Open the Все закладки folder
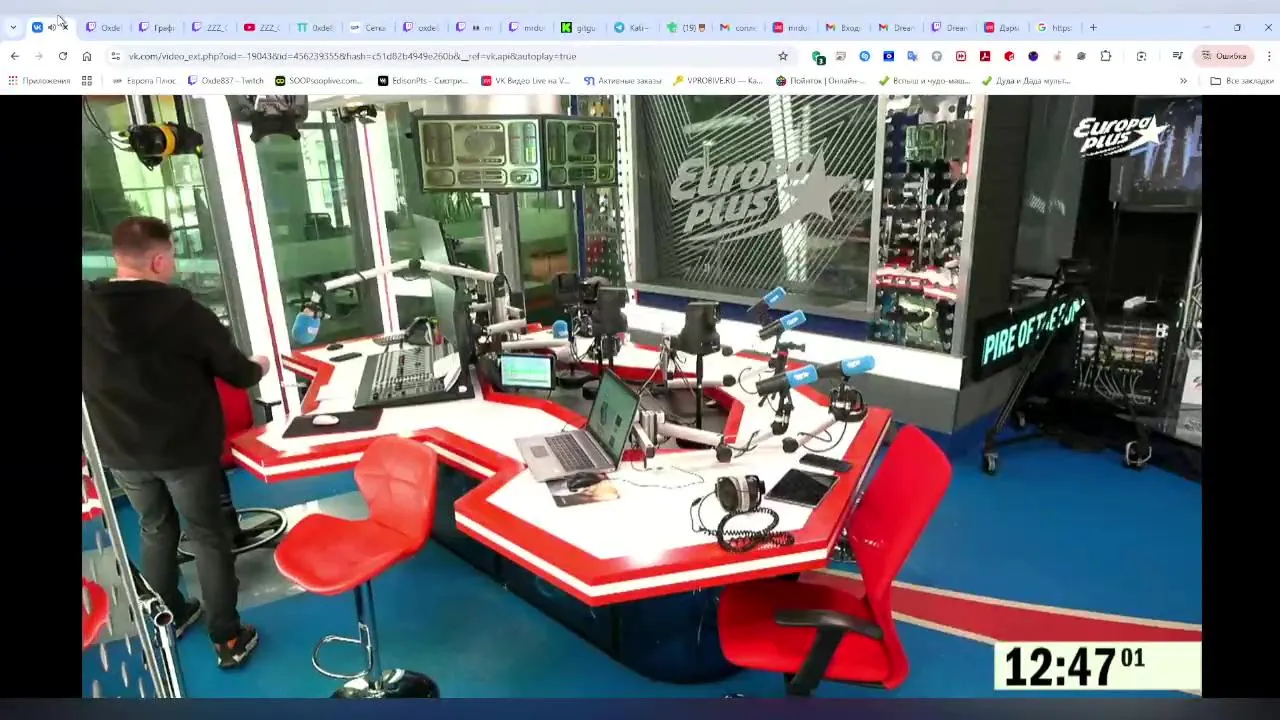 tap(1242, 81)
